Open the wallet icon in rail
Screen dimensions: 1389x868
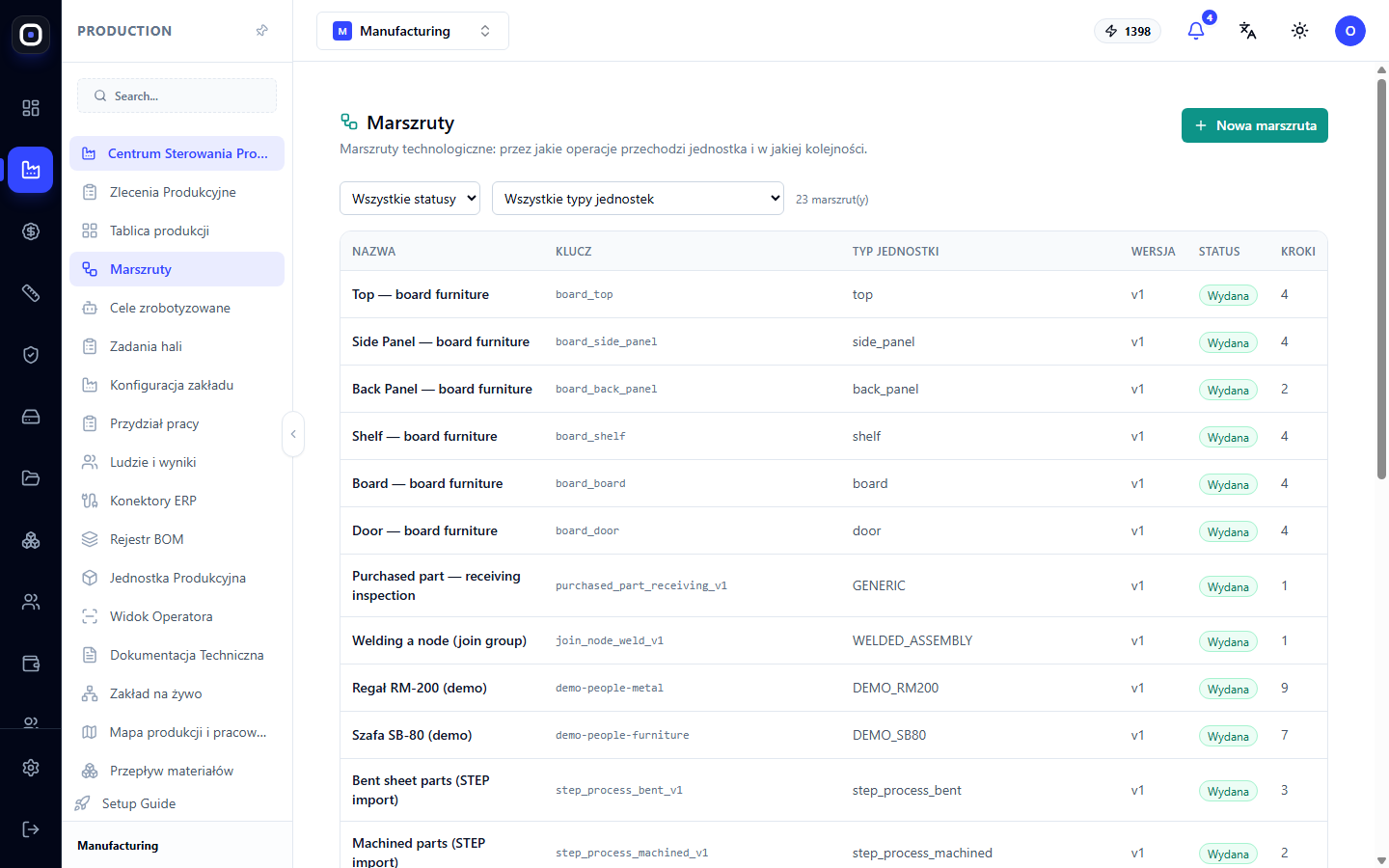[31, 664]
